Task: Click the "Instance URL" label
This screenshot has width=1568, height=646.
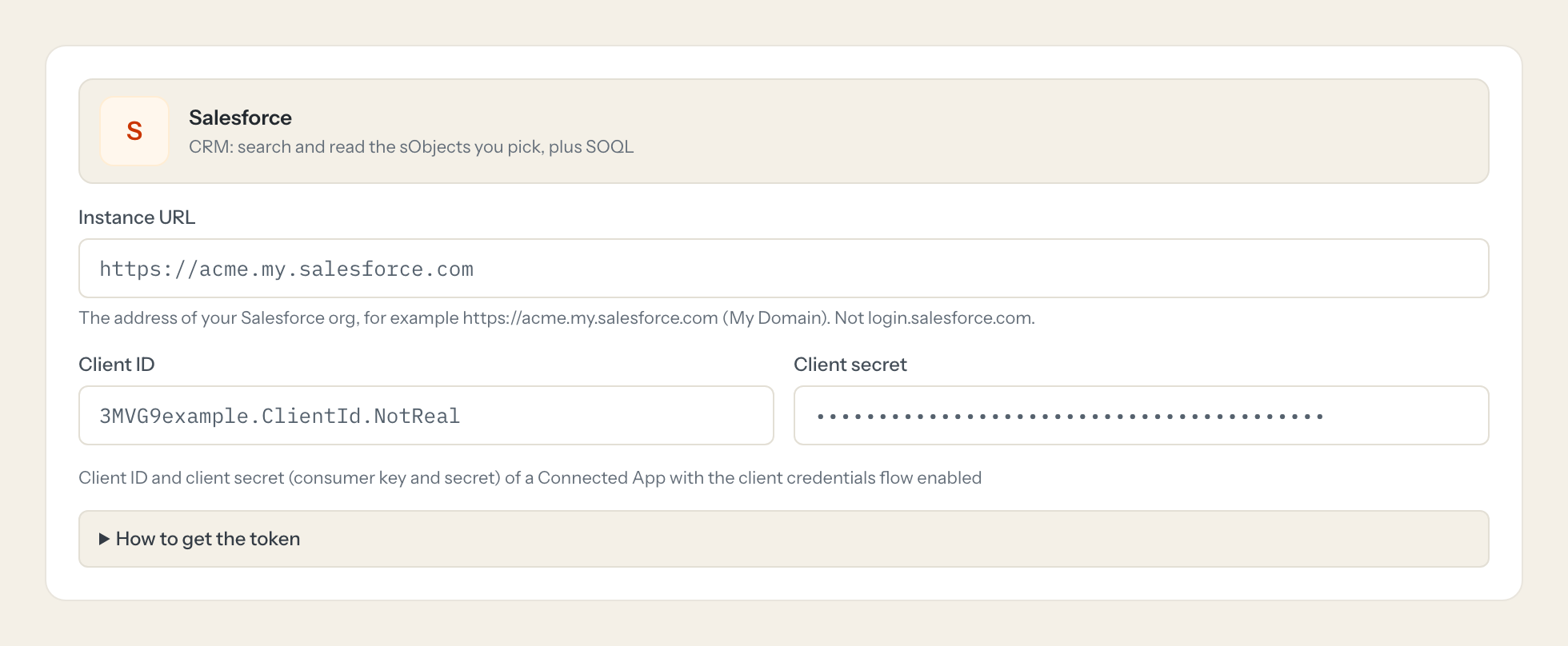Action: coord(137,217)
